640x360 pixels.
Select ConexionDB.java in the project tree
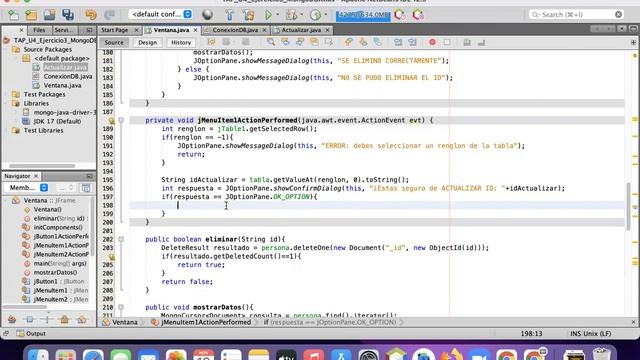pyautogui.click(x=68, y=76)
